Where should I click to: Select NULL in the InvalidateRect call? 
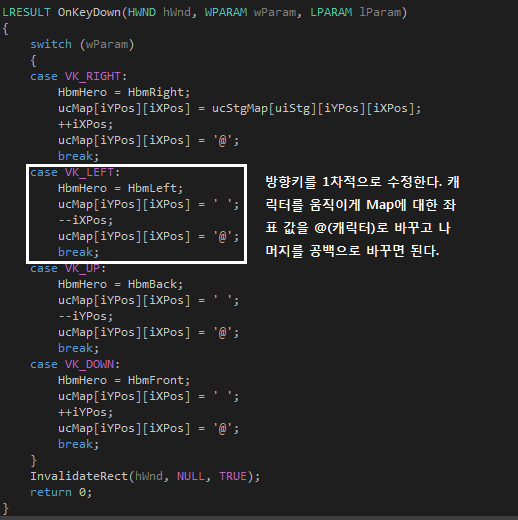pyautogui.click(x=190, y=476)
